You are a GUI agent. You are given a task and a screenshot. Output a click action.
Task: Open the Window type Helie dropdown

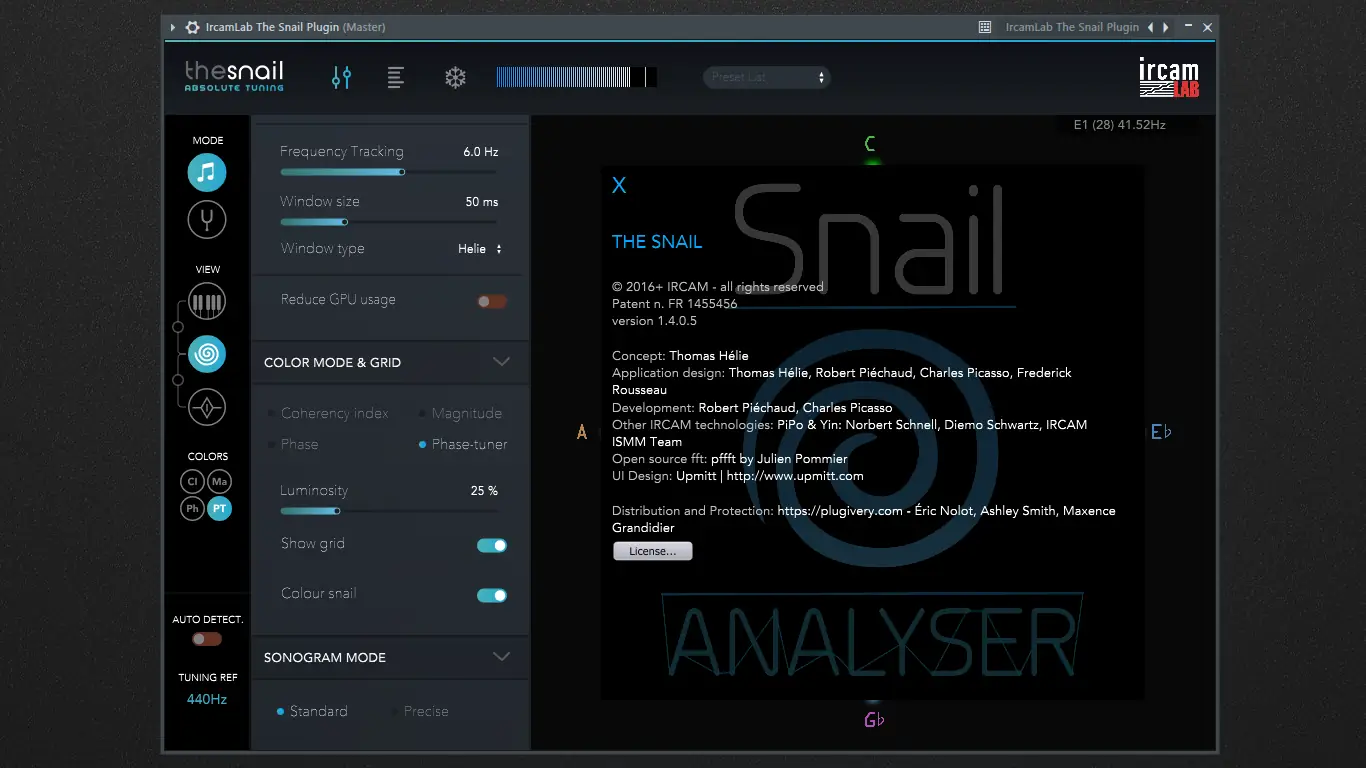tap(480, 249)
